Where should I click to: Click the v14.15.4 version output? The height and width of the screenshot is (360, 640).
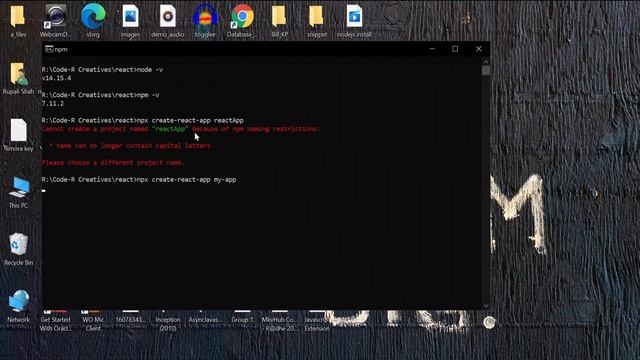pos(56,78)
